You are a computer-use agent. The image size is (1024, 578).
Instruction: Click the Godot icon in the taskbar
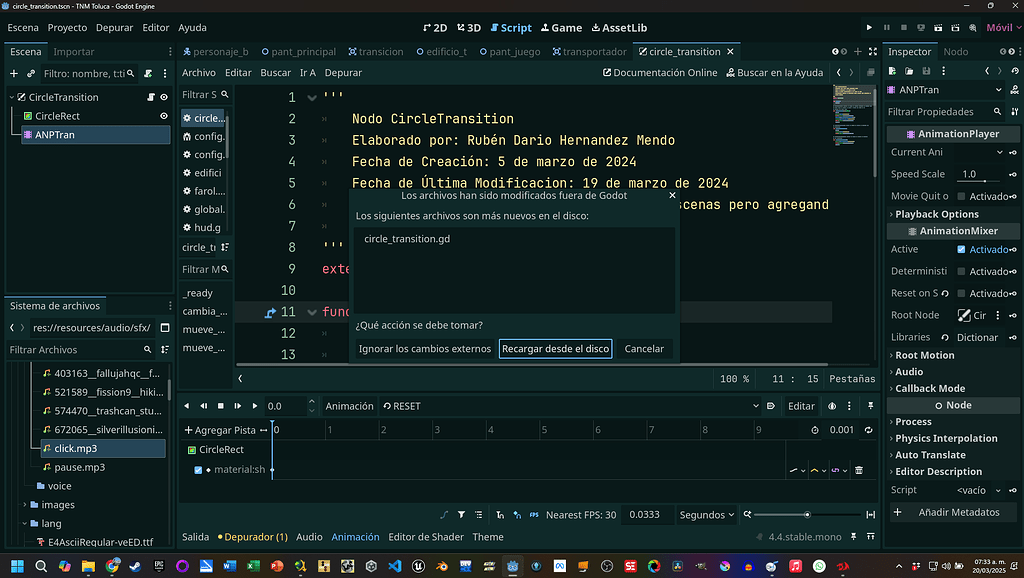pos(512,565)
